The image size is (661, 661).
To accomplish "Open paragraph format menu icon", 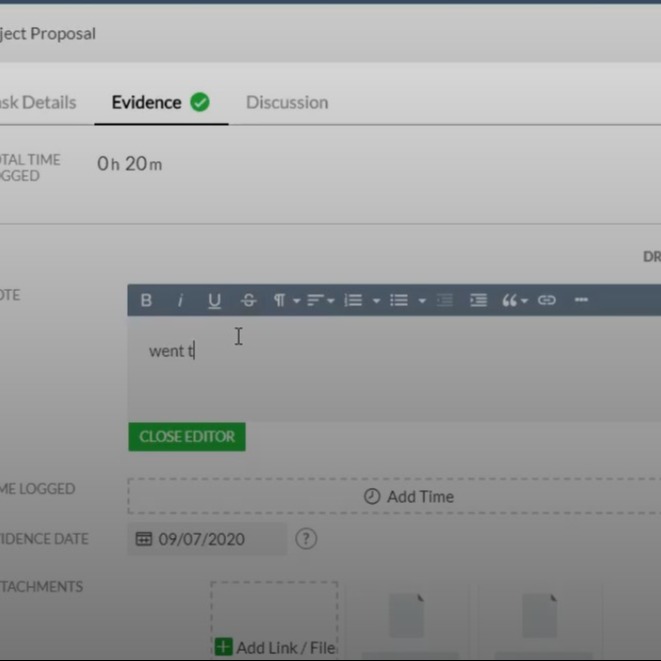I will (279, 300).
